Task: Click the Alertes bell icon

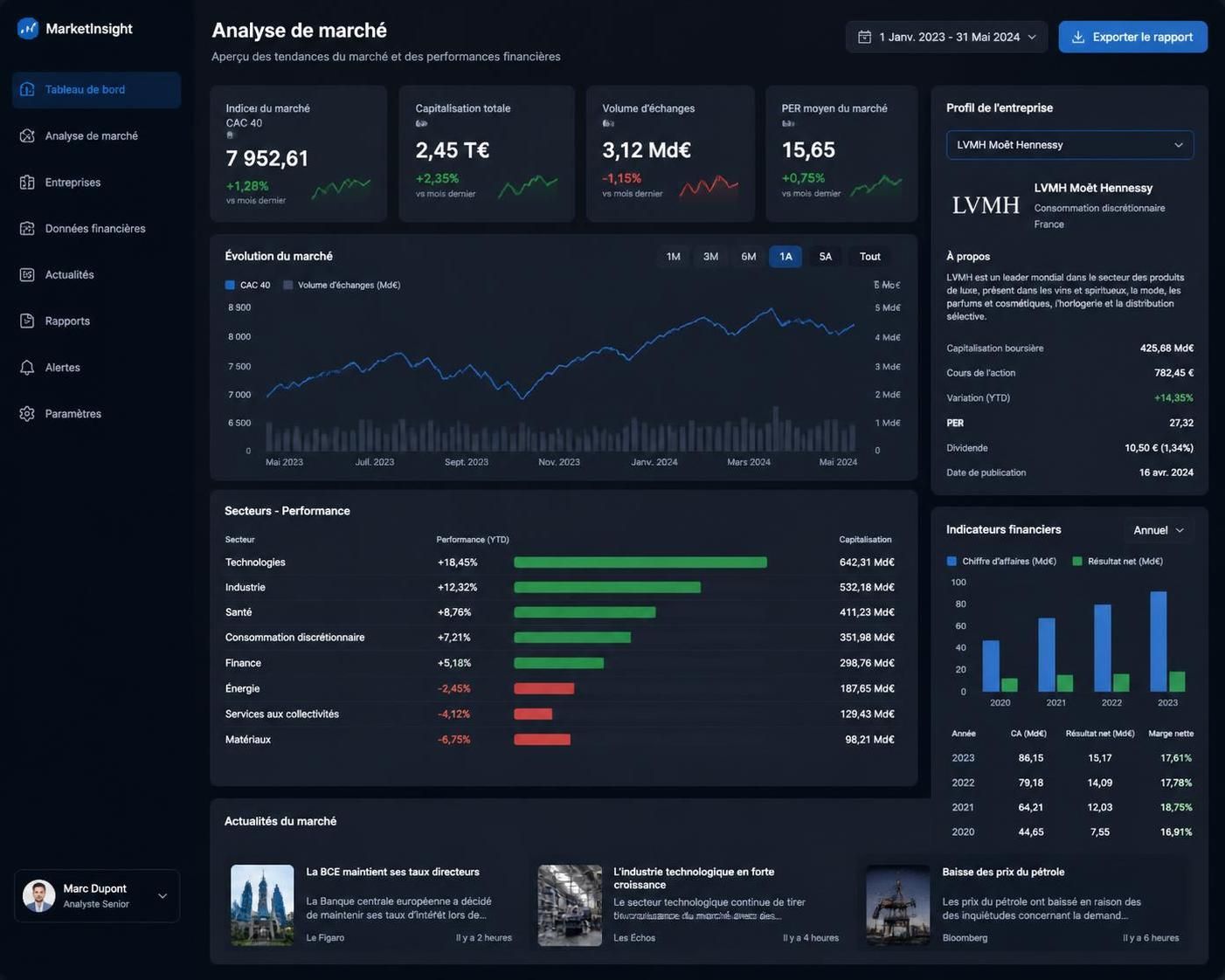Action: (x=27, y=367)
